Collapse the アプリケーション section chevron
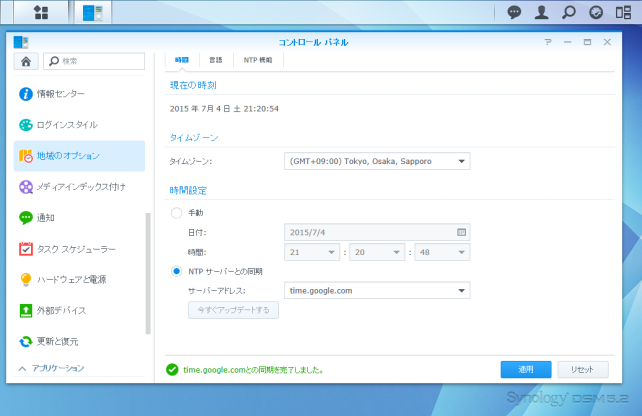Image resolution: width=642 pixels, height=416 pixels. point(23,369)
